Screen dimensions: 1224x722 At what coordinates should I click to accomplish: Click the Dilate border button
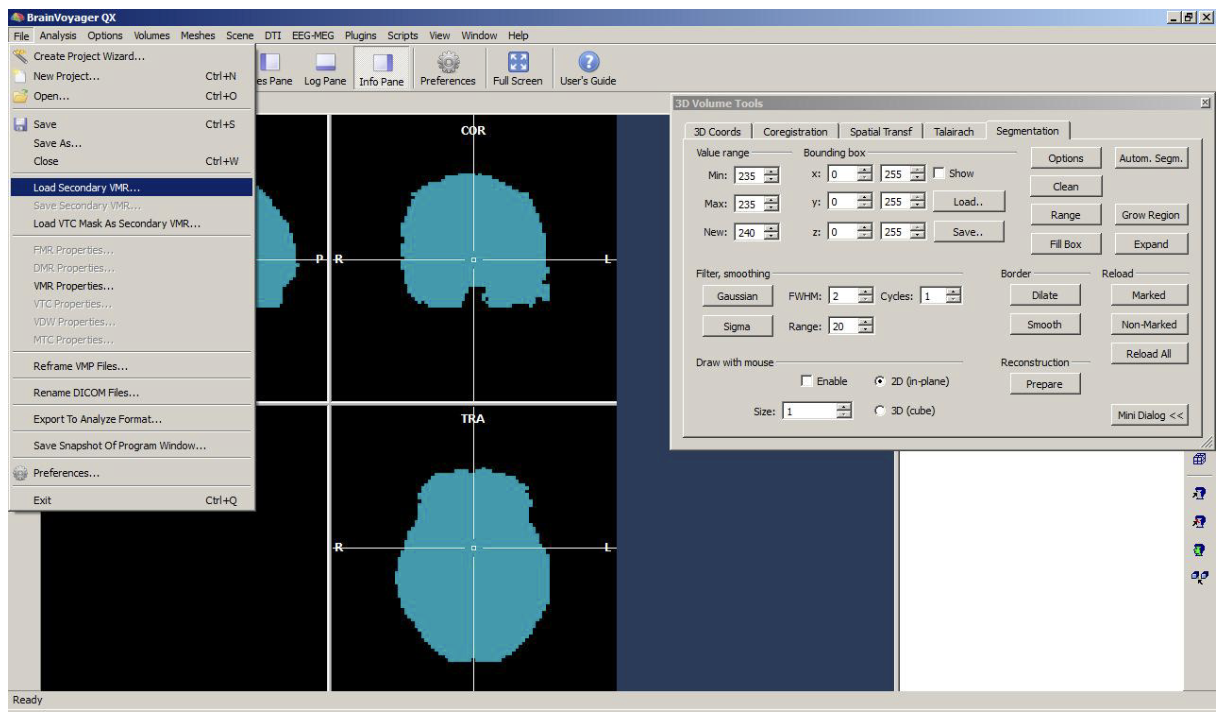coord(1044,295)
